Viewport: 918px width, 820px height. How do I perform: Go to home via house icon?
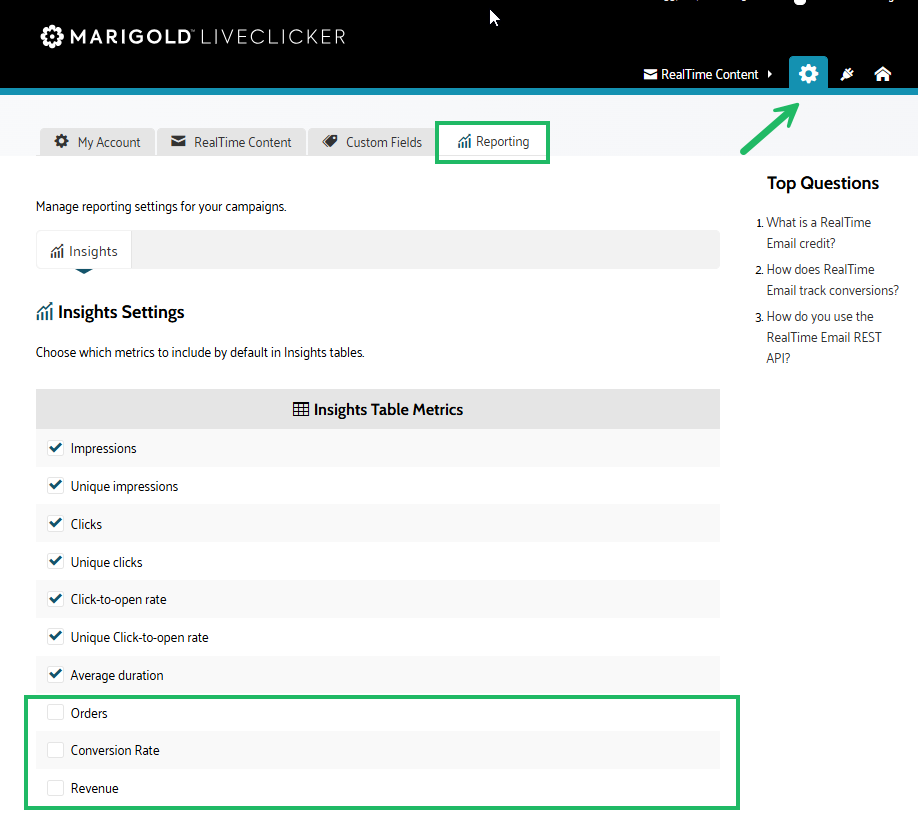[882, 74]
